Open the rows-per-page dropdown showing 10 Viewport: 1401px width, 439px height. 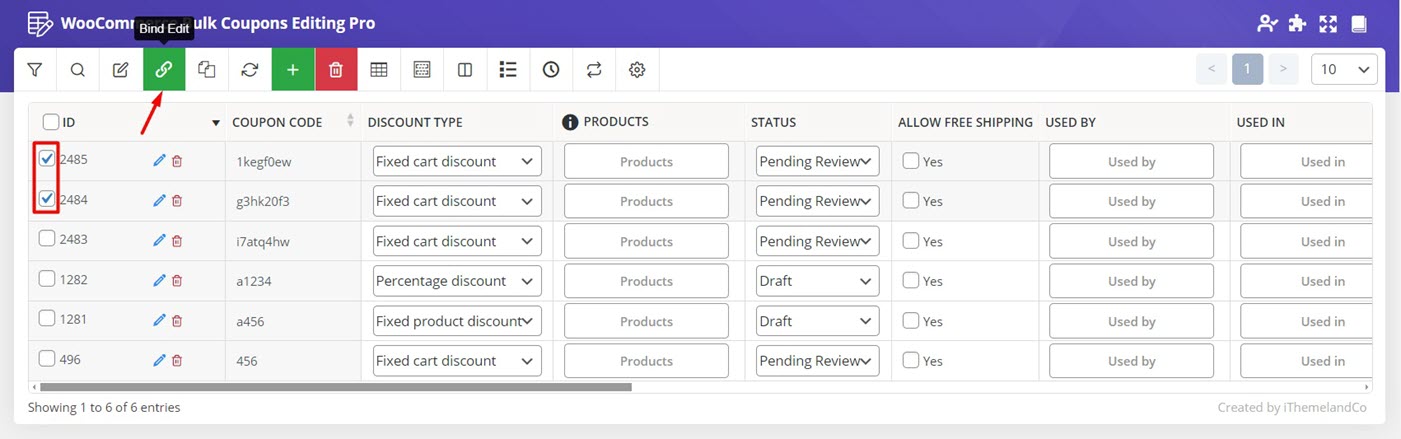pos(1344,70)
